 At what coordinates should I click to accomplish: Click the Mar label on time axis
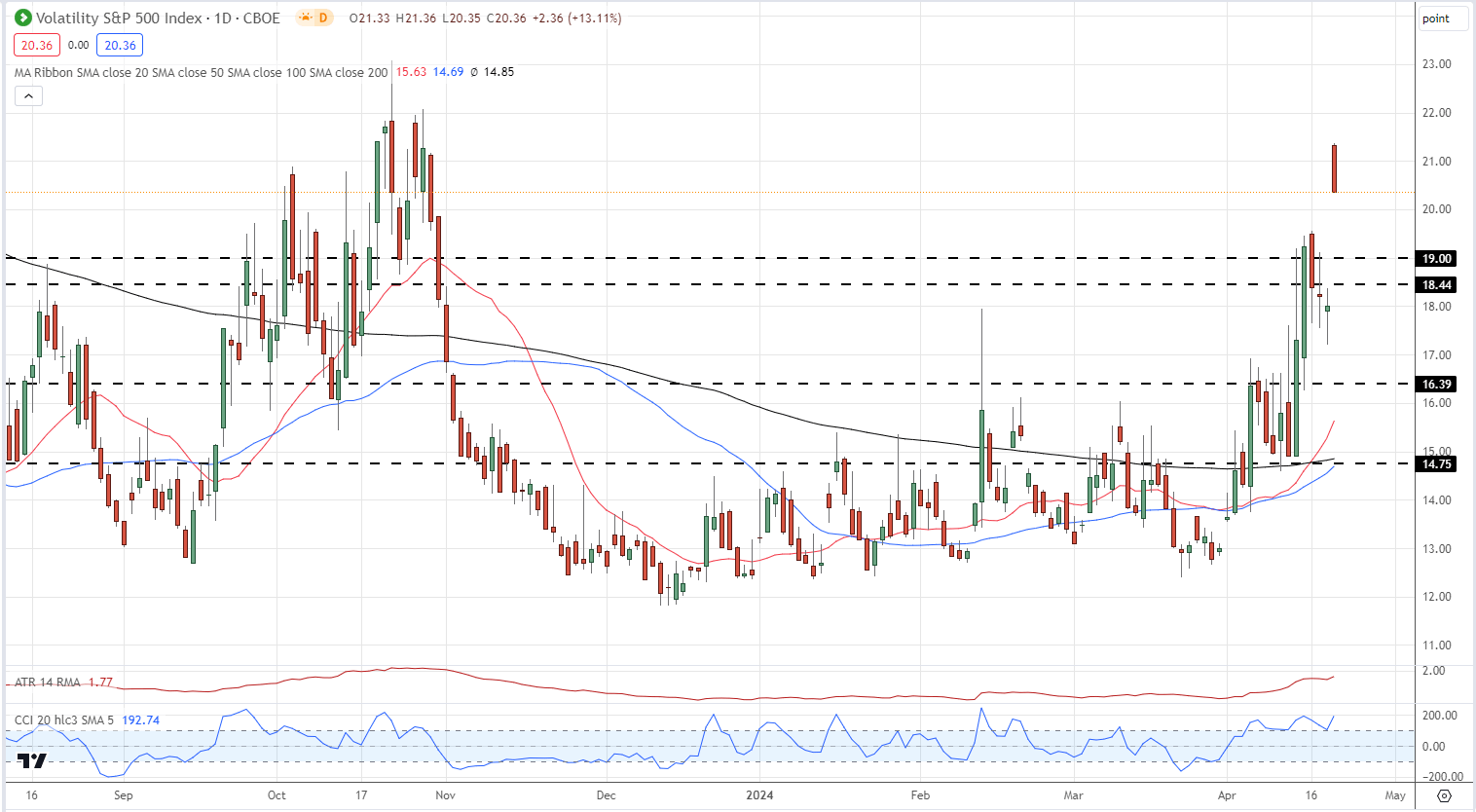click(1073, 795)
